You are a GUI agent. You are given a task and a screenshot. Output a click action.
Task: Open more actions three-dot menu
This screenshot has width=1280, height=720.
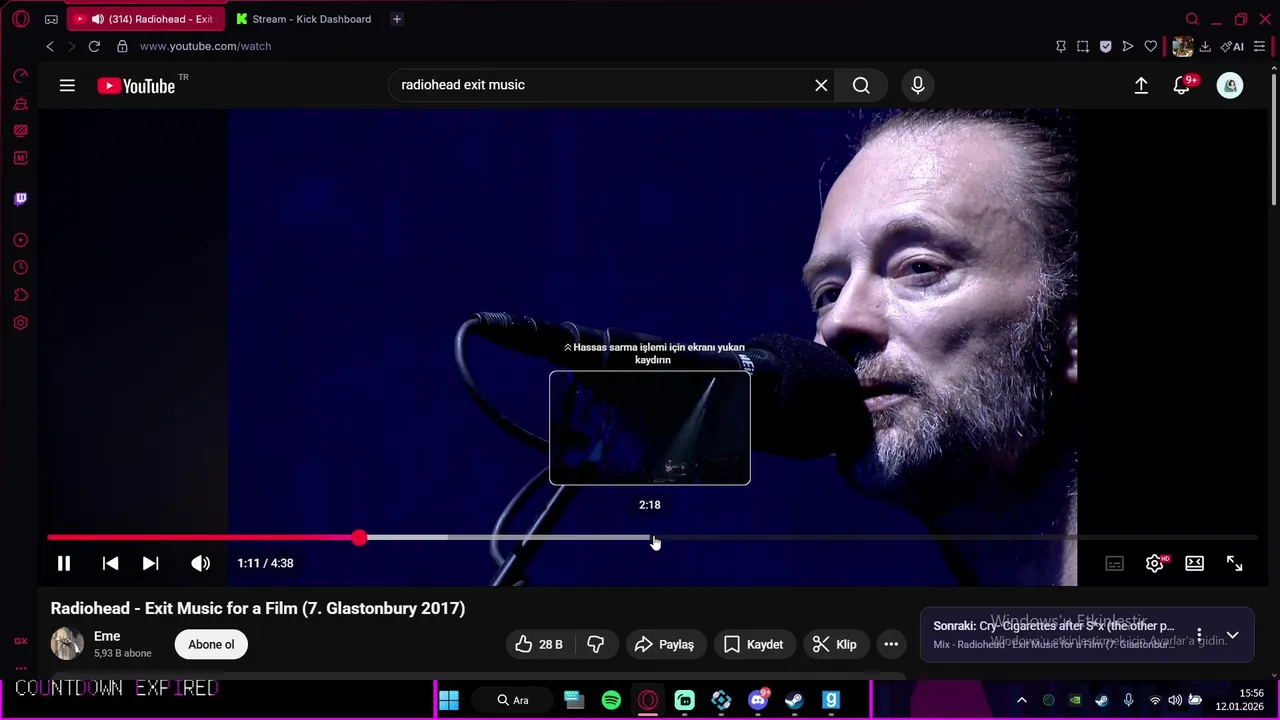click(891, 644)
